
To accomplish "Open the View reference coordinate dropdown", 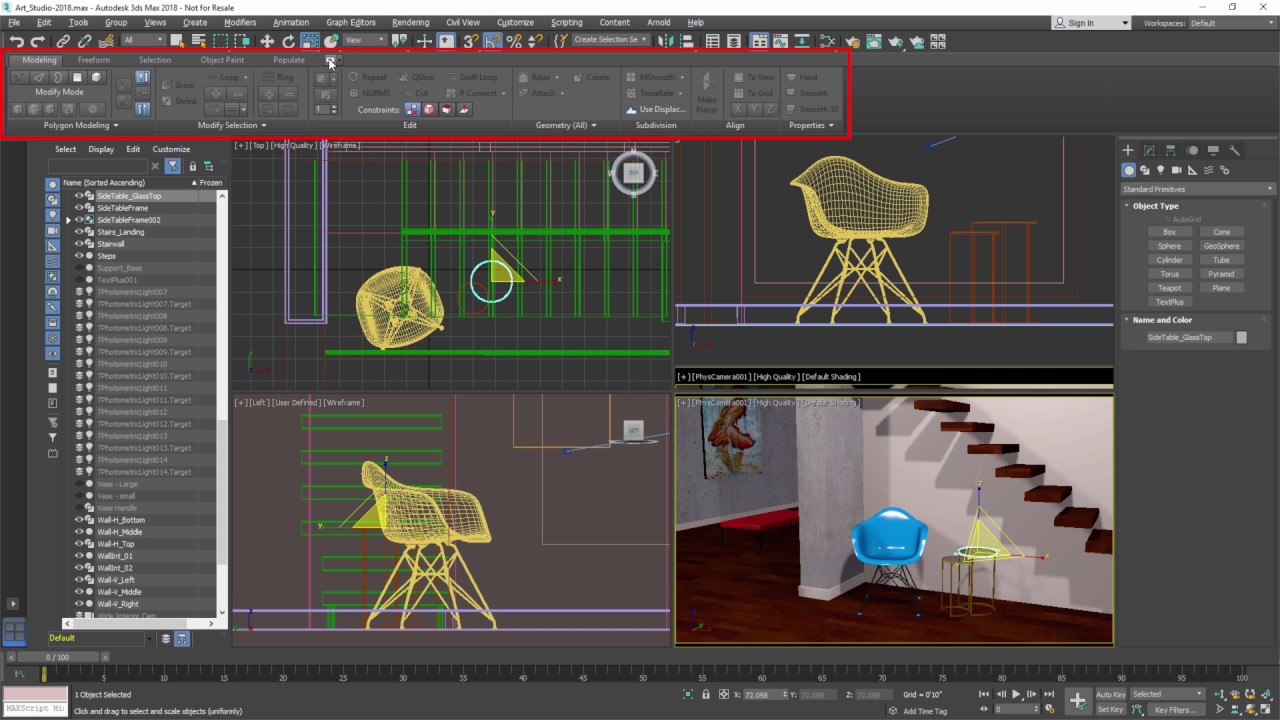I will coord(365,41).
